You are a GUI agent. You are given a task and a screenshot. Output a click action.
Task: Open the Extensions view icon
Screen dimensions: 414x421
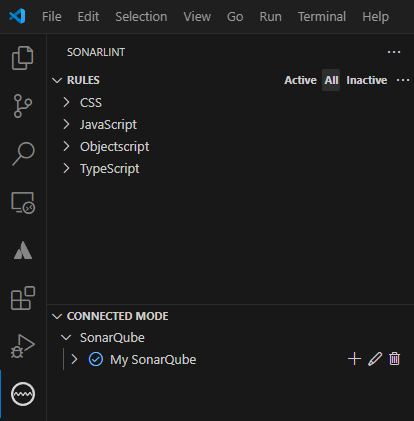pos(23,298)
